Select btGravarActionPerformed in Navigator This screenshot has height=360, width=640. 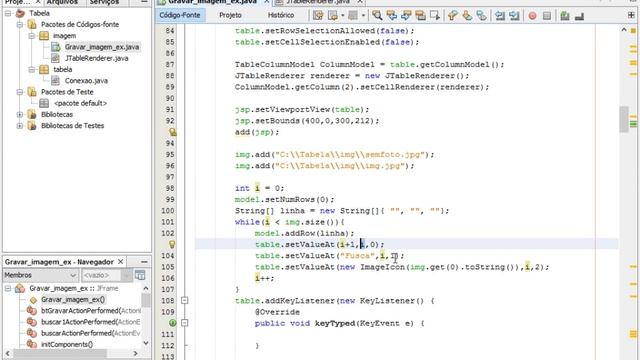[x=90, y=311]
